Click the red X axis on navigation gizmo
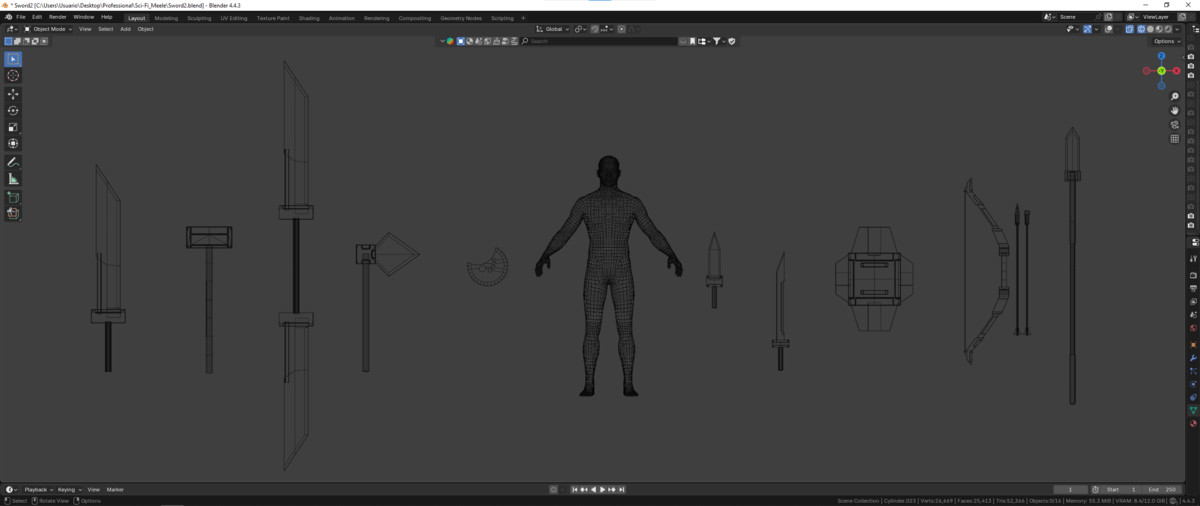This screenshot has height=506, width=1200. 1176,70
